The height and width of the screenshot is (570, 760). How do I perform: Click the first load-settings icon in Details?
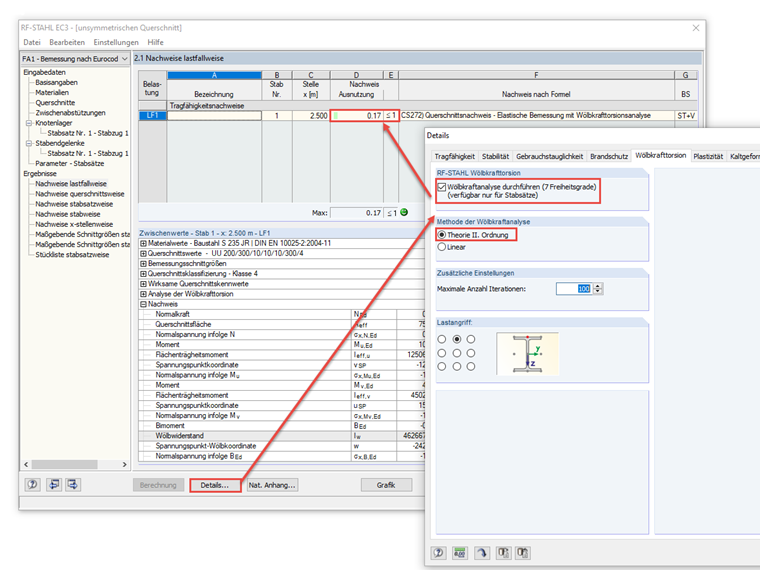[504, 553]
